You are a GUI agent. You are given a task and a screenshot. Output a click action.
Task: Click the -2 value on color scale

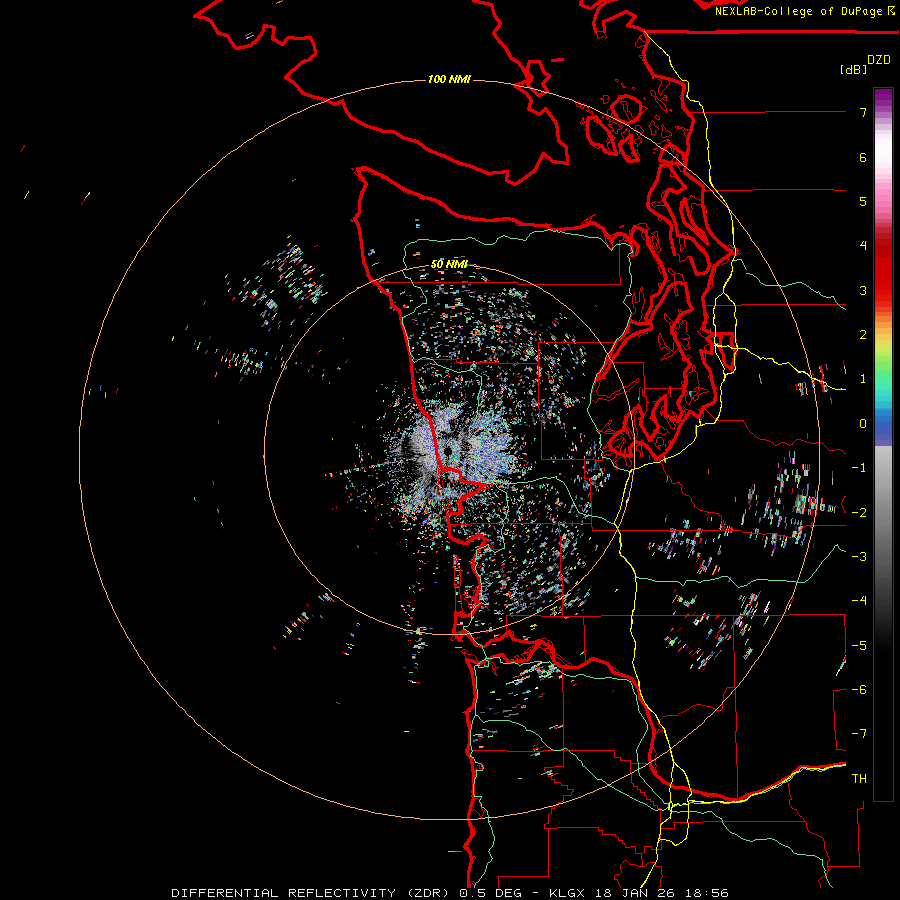click(x=859, y=512)
